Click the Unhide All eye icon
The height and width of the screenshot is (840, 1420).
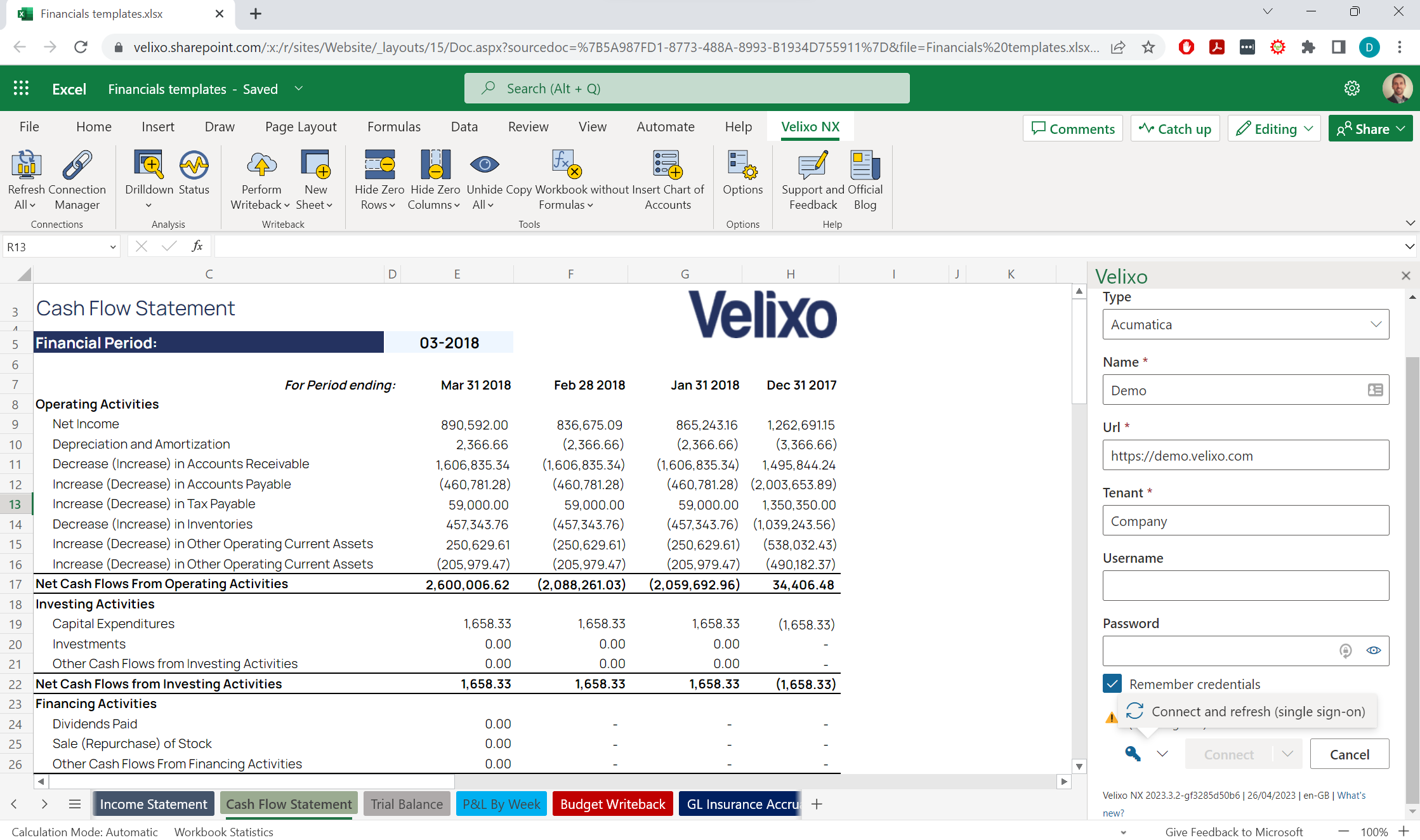pos(485,165)
